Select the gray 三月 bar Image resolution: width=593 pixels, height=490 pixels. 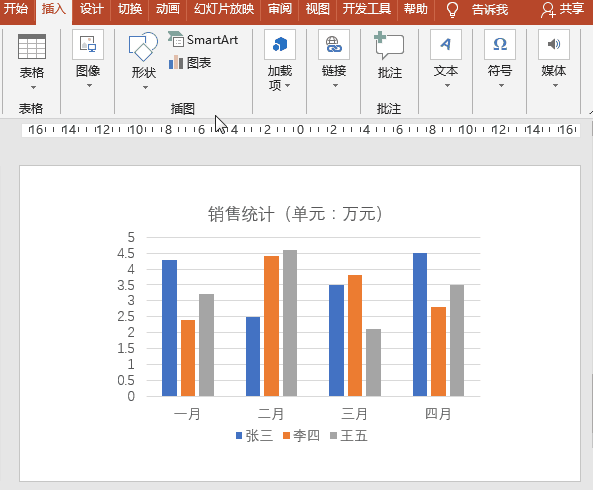(374, 363)
